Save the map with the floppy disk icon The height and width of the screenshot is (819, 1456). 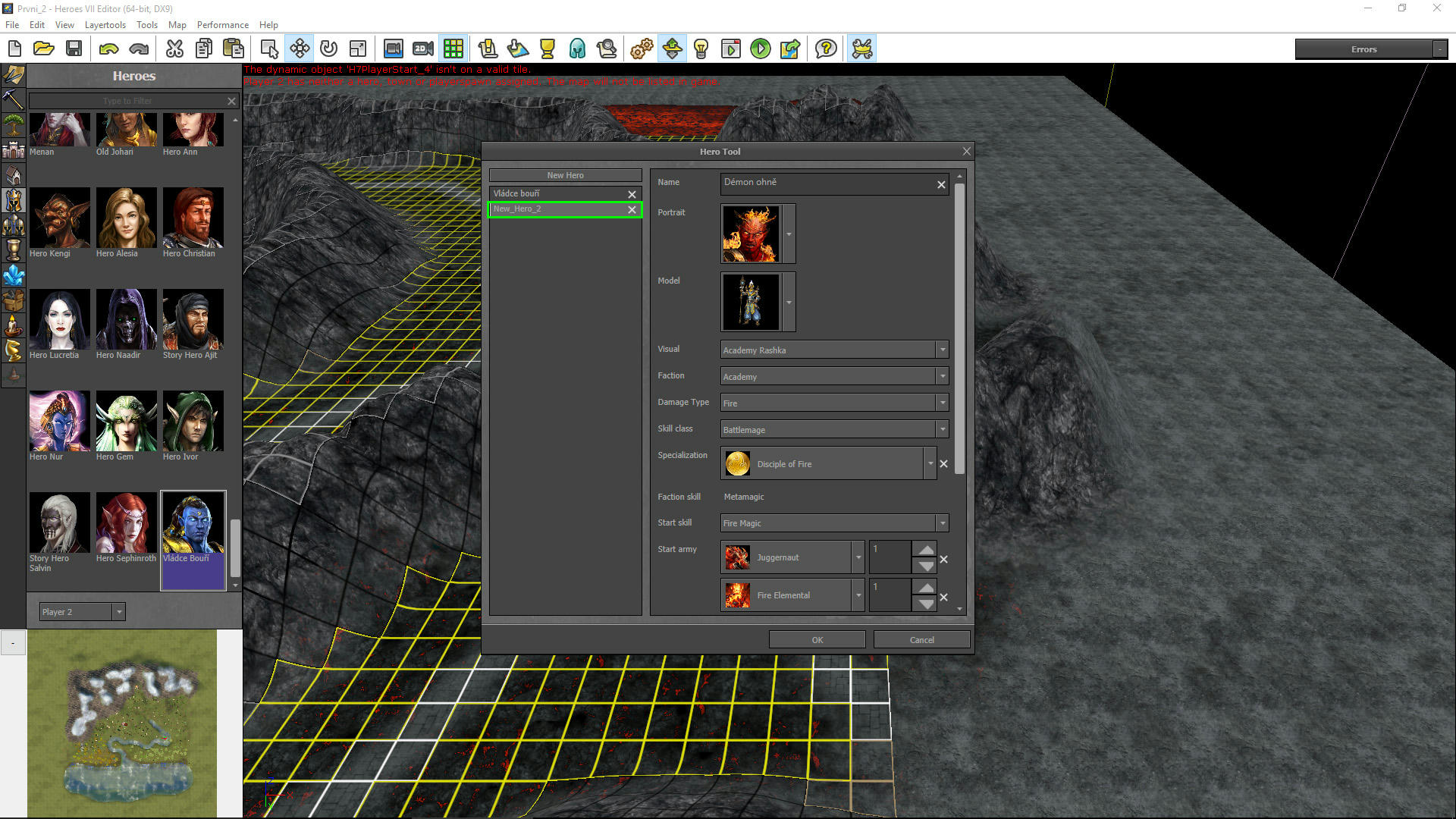point(74,49)
